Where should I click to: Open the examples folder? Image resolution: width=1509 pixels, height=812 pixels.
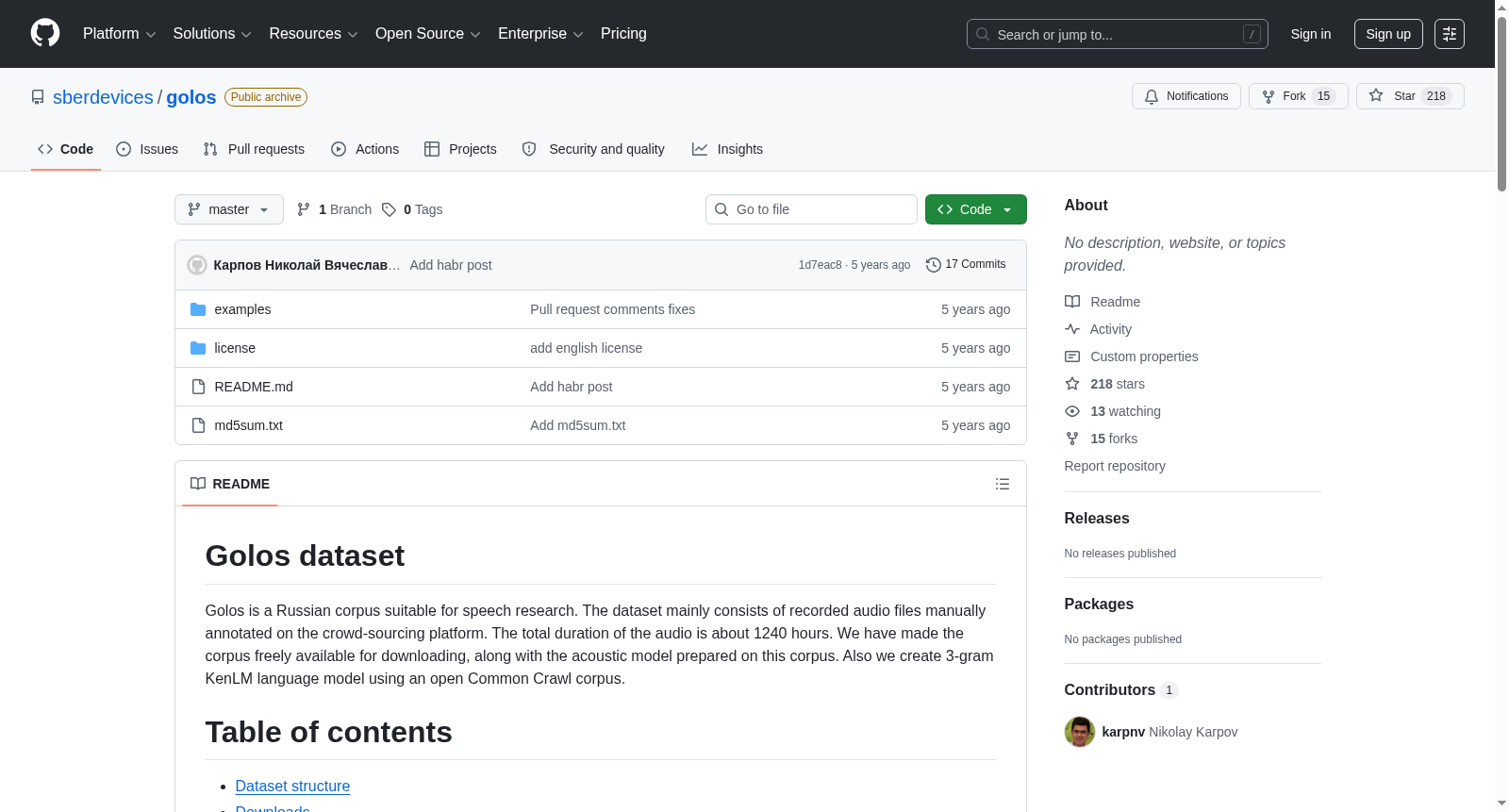[242, 309]
